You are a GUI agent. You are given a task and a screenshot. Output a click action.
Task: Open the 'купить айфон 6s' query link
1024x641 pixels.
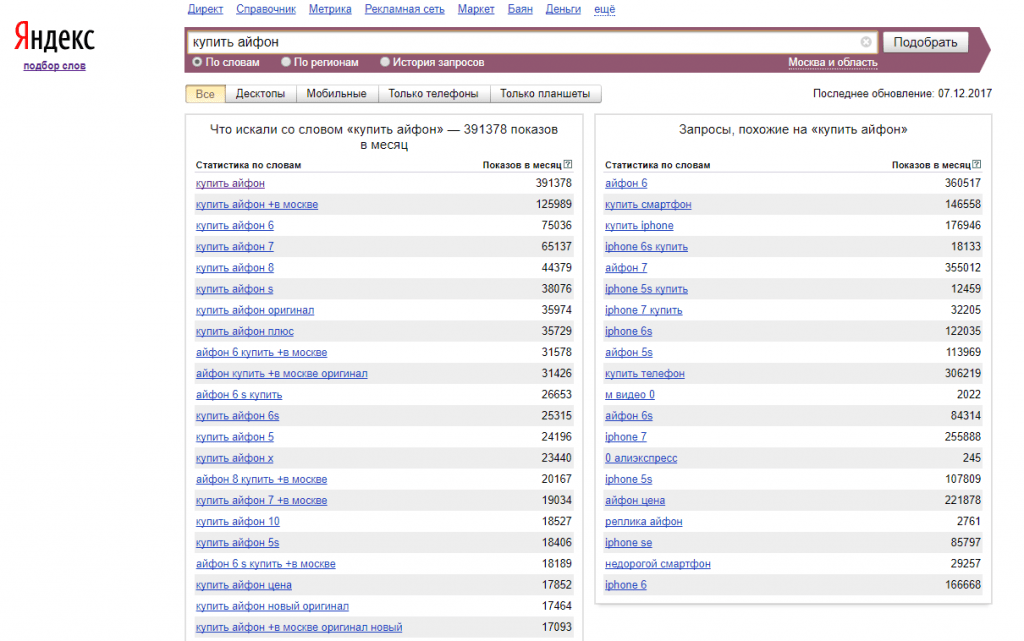tap(237, 416)
